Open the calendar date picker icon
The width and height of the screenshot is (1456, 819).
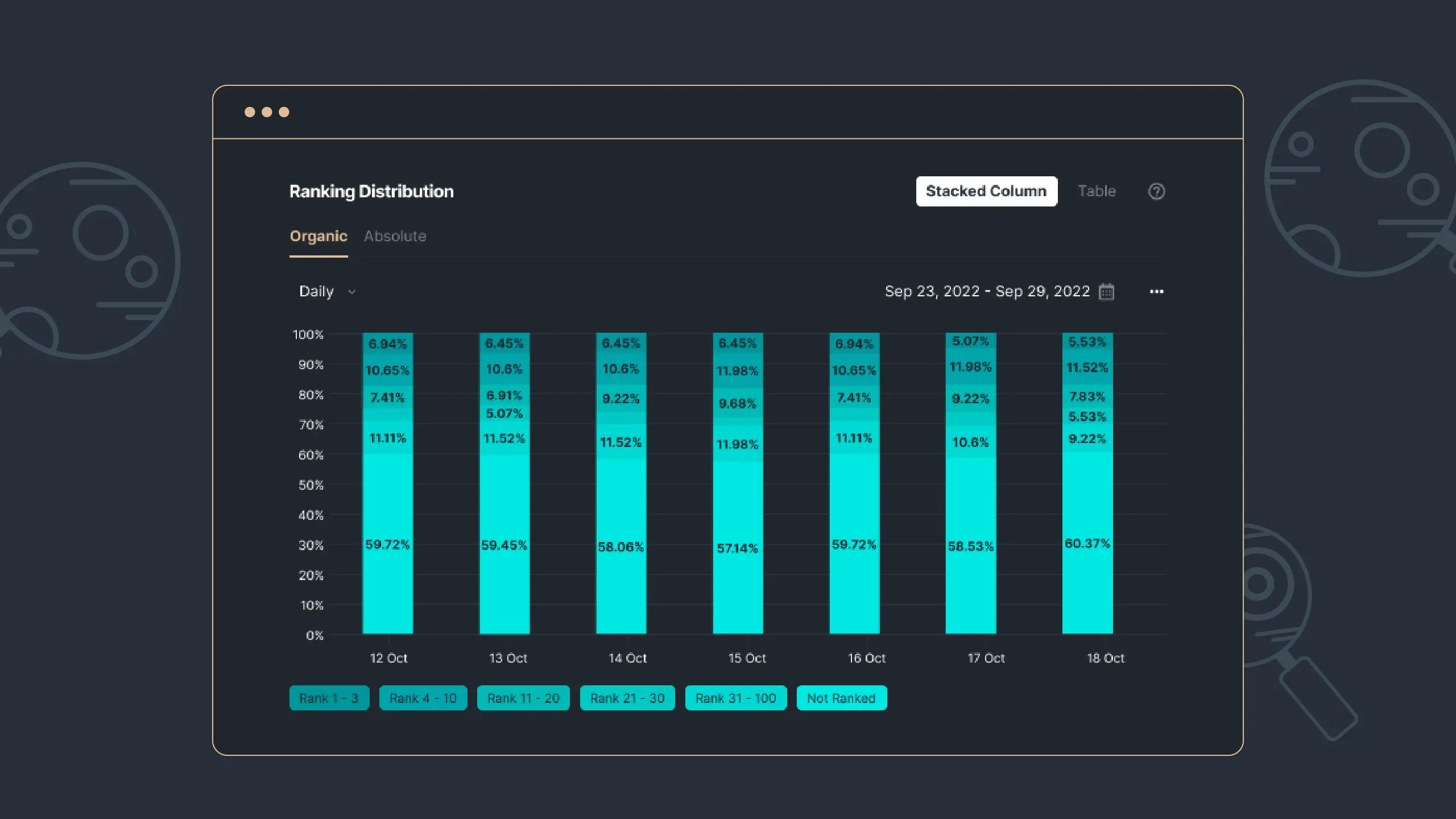(x=1106, y=292)
